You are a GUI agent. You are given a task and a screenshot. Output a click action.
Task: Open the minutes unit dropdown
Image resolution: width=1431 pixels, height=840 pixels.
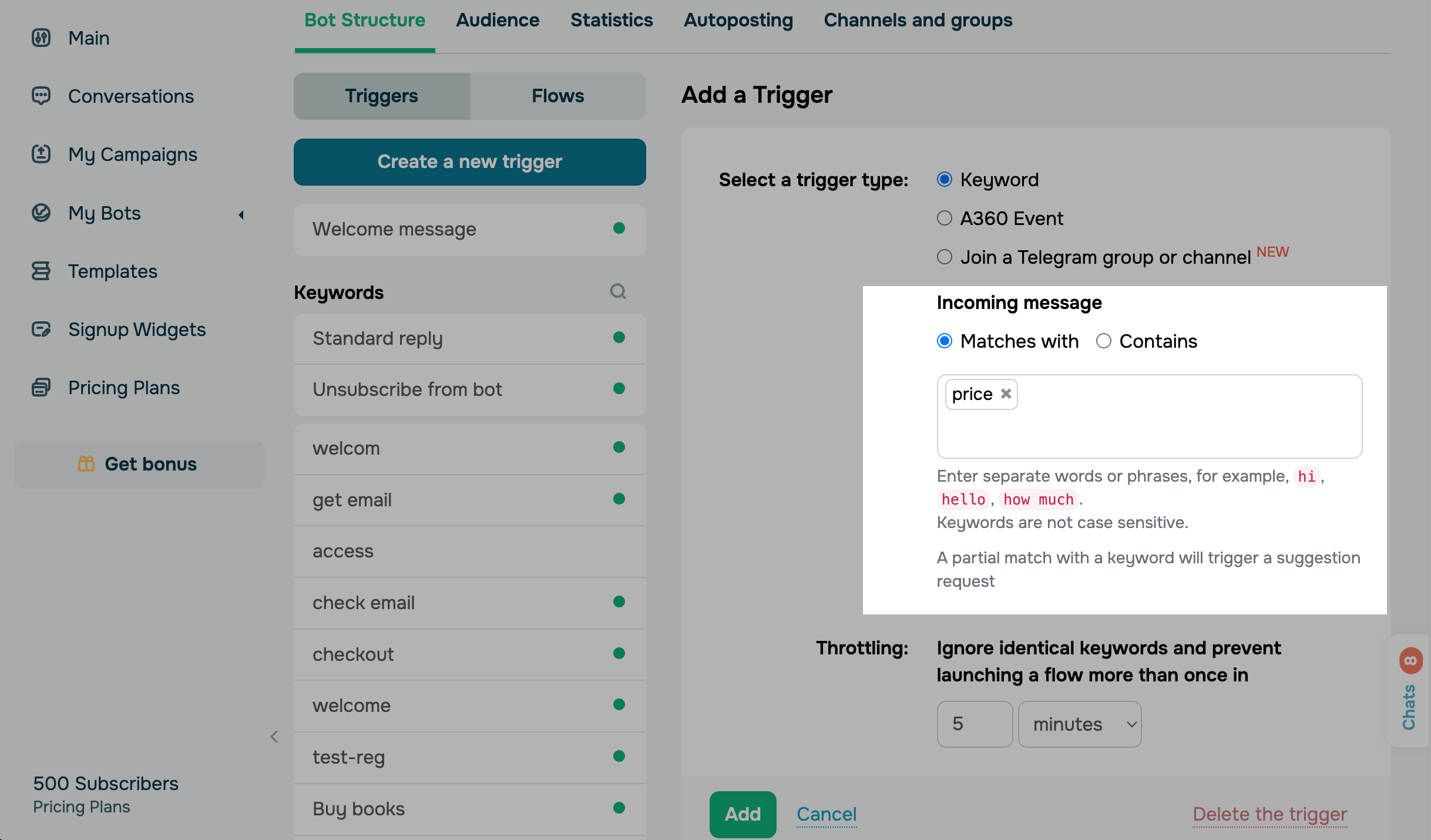point(1079,724)
